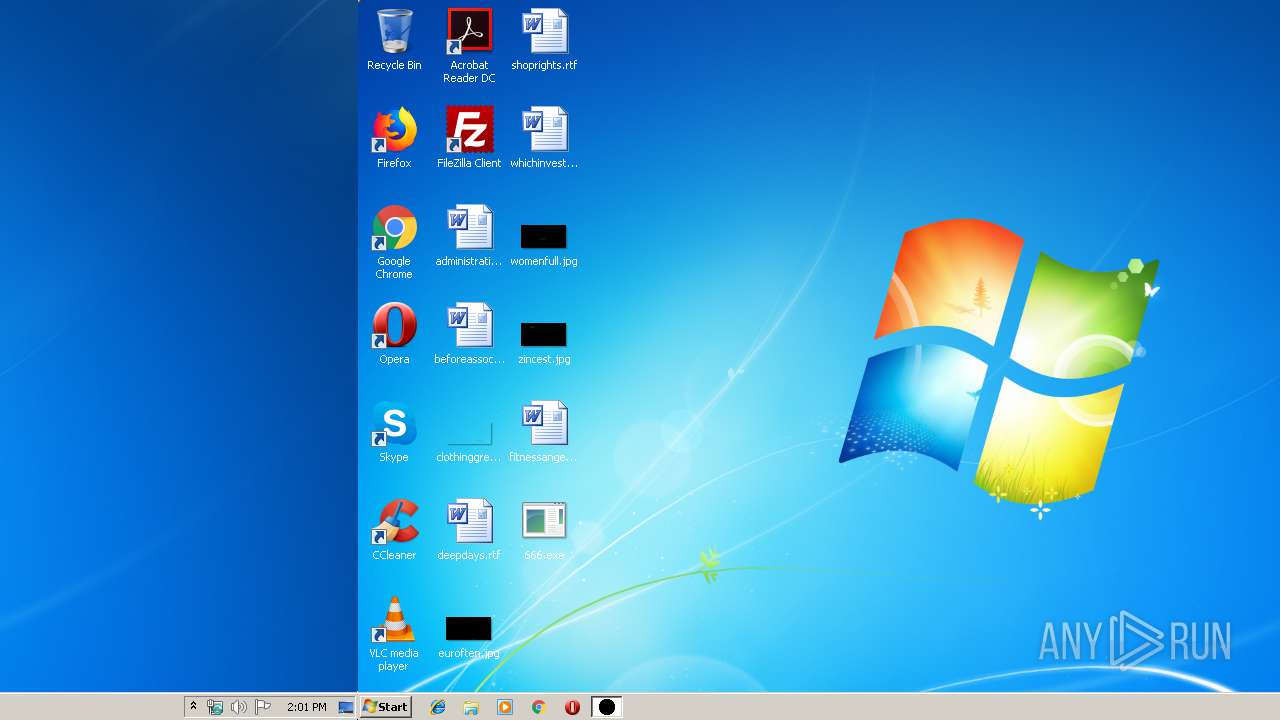Open network status tray icon
This screenshot has width=1280, height=720.
pos(214,707)
